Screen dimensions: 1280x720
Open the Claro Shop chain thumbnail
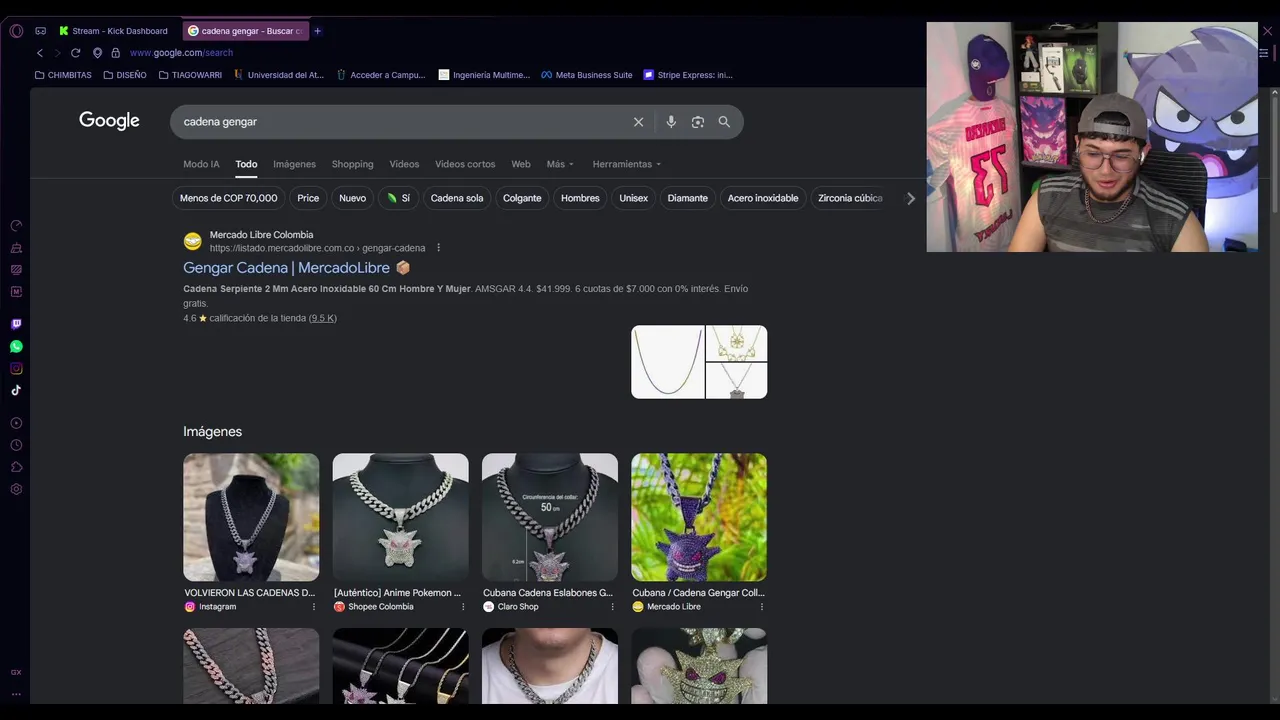click(x=550, y=517)
